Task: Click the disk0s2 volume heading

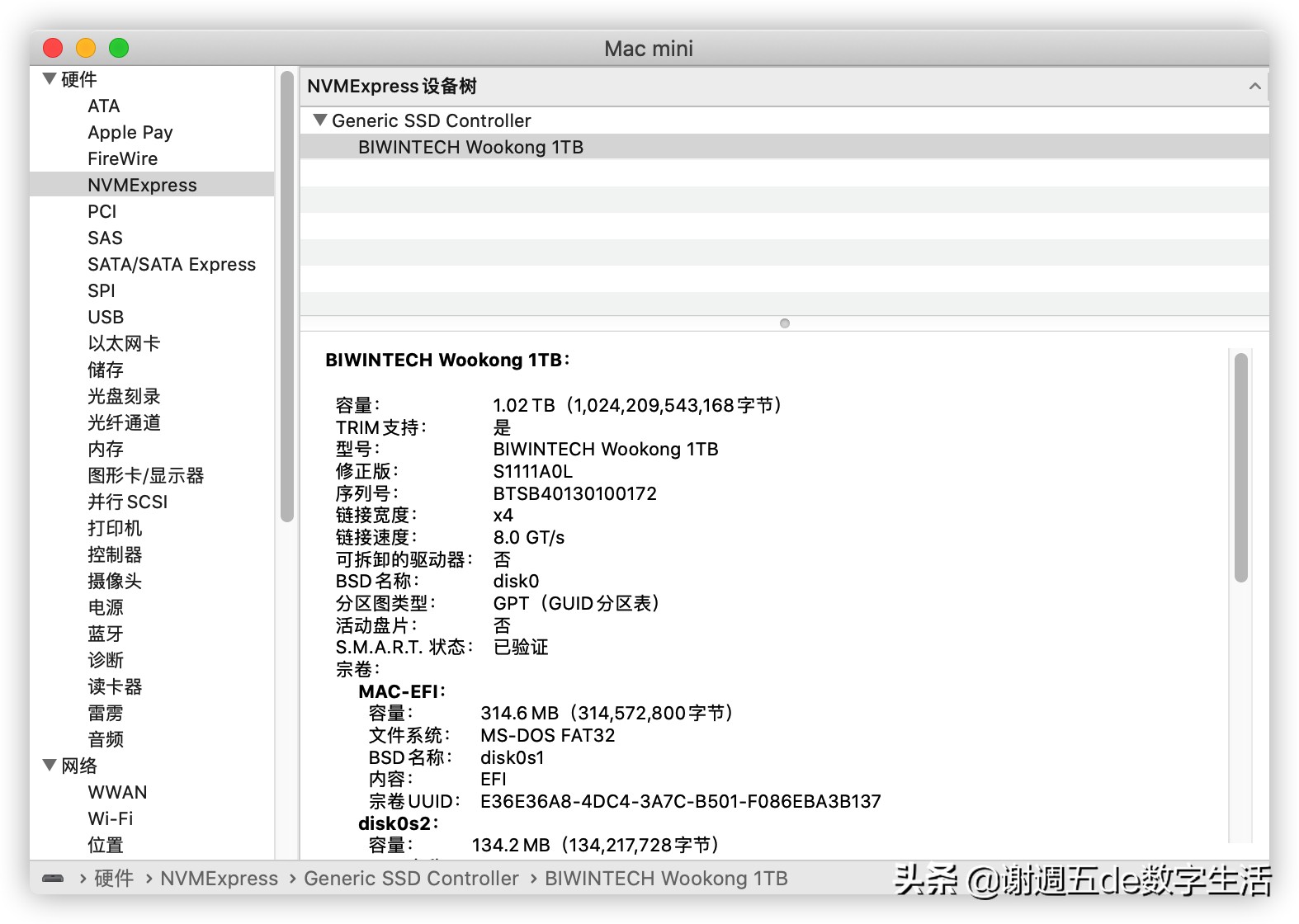Action: 397,823
